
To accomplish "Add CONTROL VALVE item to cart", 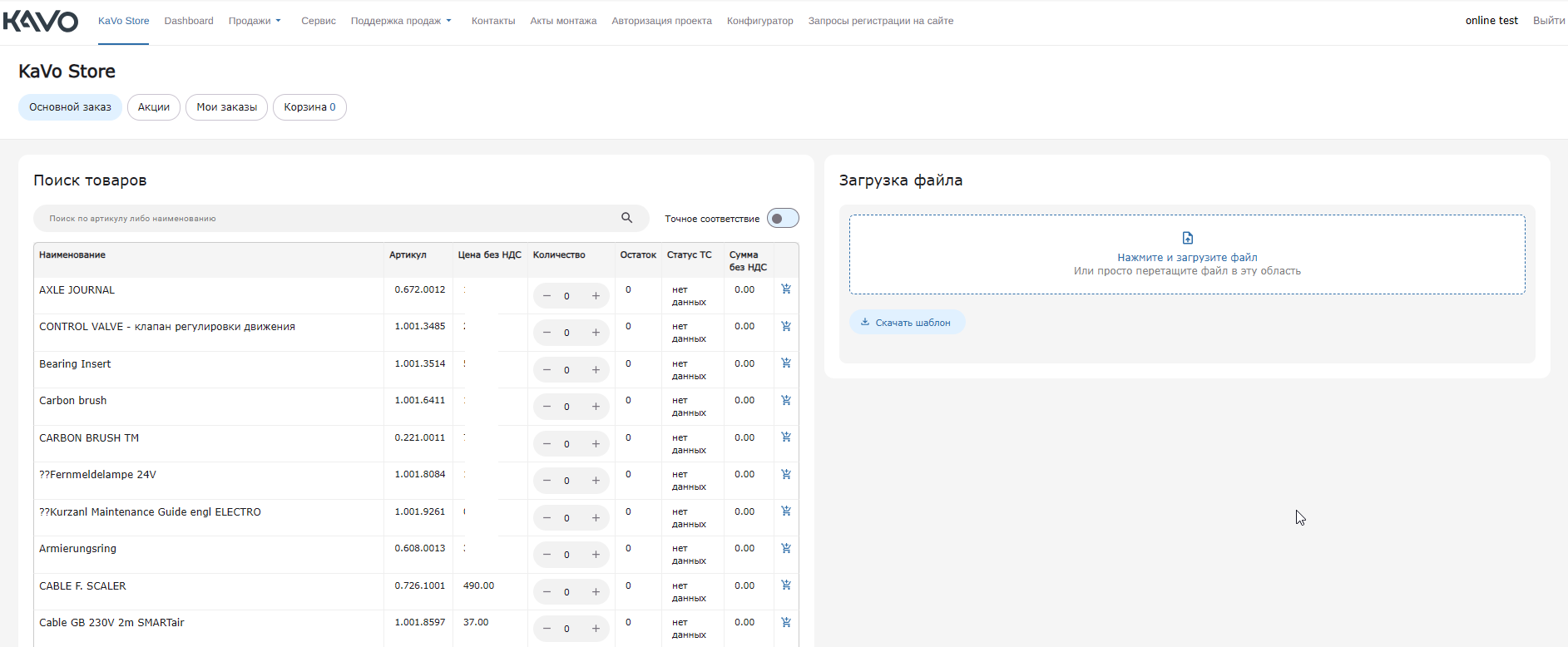I will [786, 326].
